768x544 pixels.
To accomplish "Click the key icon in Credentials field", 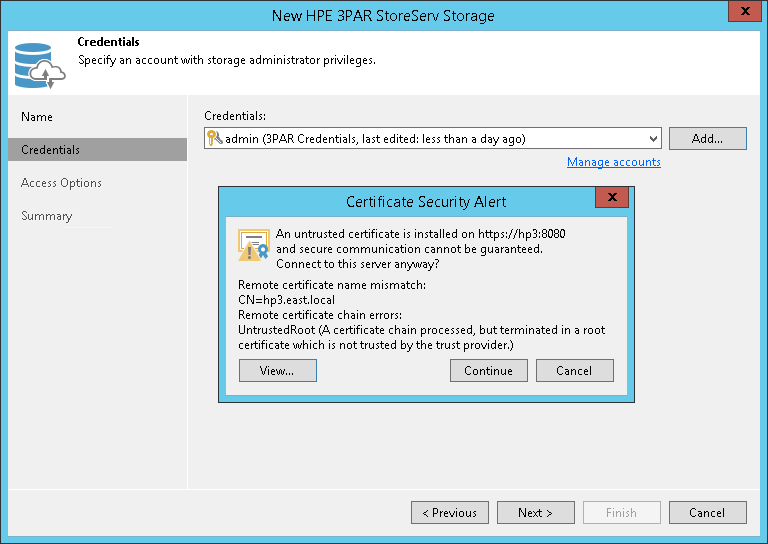I will tap(214, 139).
